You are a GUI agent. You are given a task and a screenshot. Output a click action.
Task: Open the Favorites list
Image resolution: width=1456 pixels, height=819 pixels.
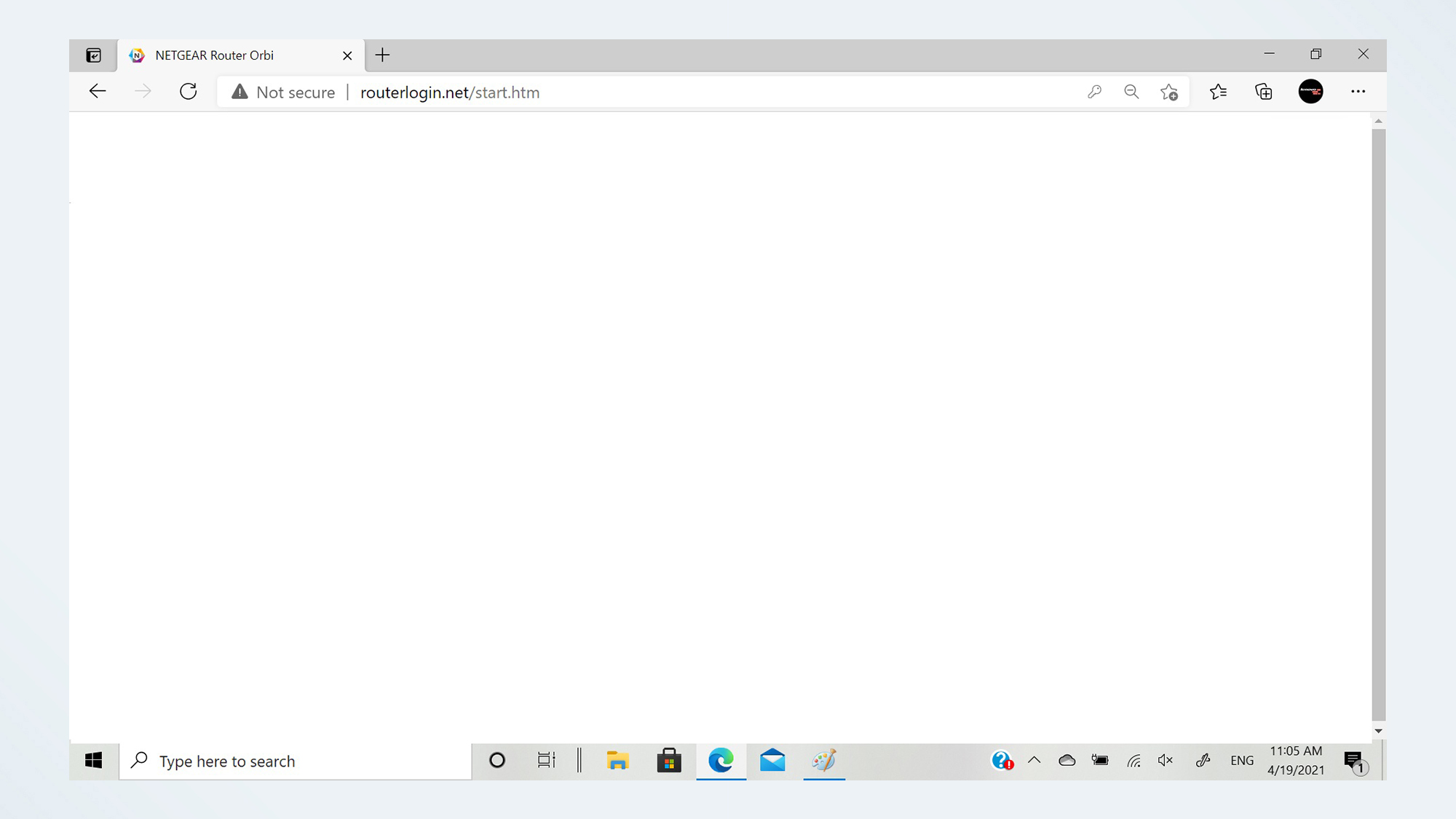coord(1218,92)
